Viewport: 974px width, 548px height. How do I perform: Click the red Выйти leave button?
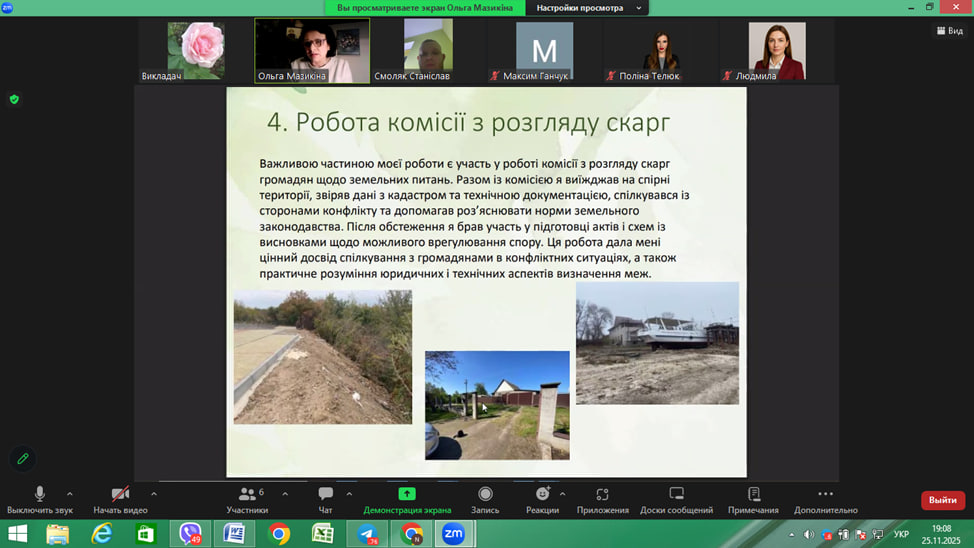pos(942,500)
